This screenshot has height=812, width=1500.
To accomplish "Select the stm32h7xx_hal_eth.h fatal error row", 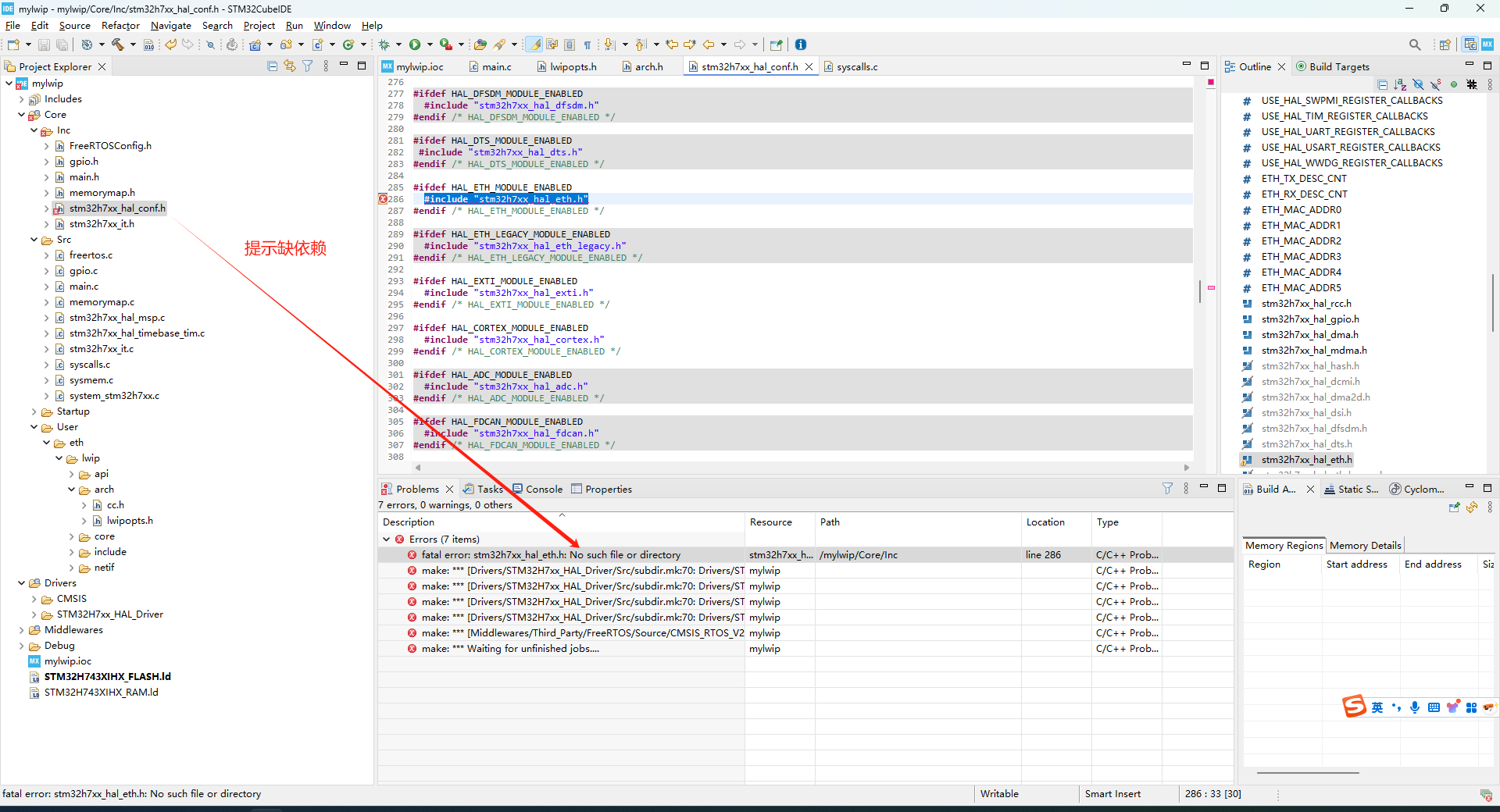I will tap(551, 555).
